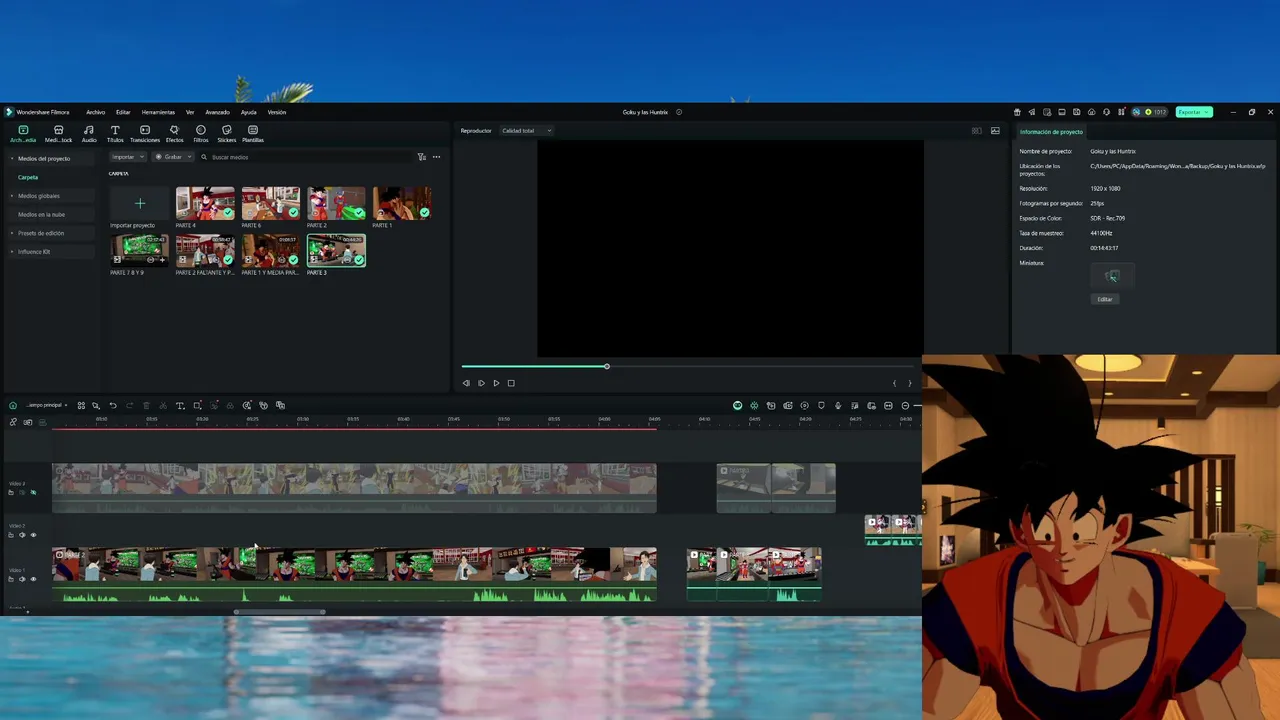1280x720 pixels.
Task: Click the timeline text tool icon
Action: 180,405
